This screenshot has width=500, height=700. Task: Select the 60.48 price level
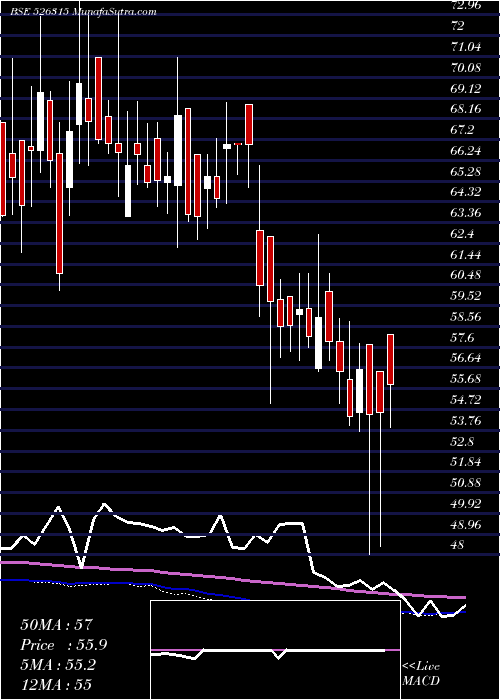tap(467, 275)
